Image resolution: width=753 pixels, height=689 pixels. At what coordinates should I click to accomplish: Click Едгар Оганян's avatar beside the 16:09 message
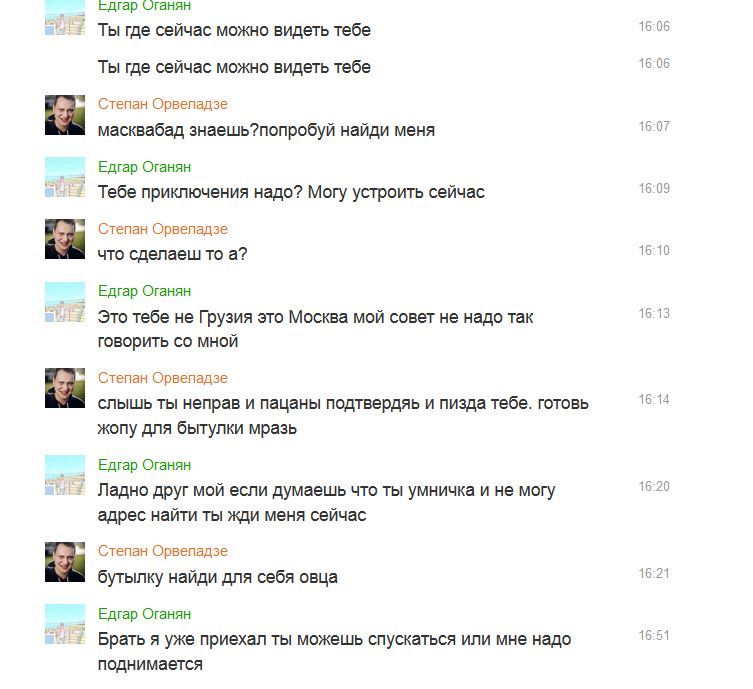pyautogui.click(x=65, y=177)
